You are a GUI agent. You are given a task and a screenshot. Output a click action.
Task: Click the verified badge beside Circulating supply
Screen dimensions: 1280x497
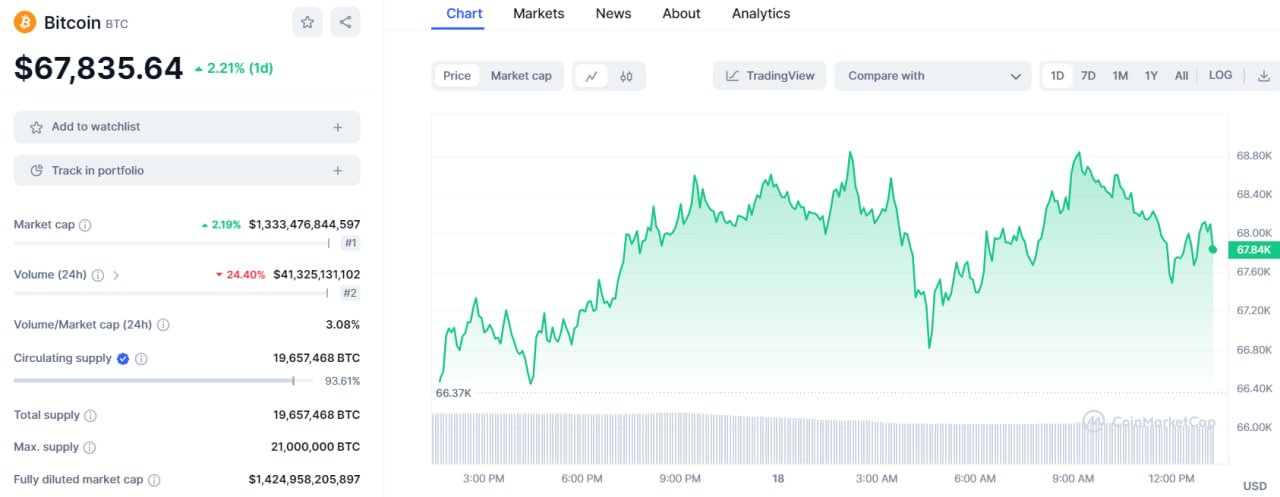pos(123,358)
